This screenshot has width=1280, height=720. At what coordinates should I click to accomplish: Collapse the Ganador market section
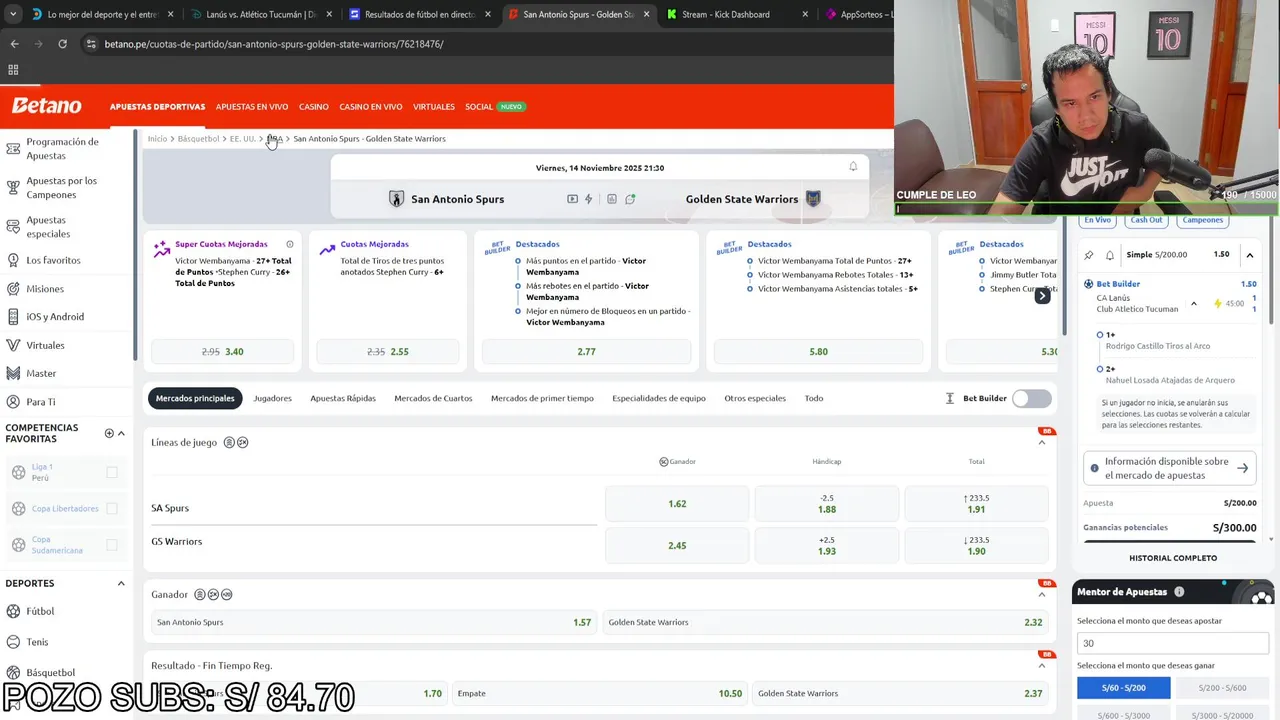click(x=1042, y=594)
